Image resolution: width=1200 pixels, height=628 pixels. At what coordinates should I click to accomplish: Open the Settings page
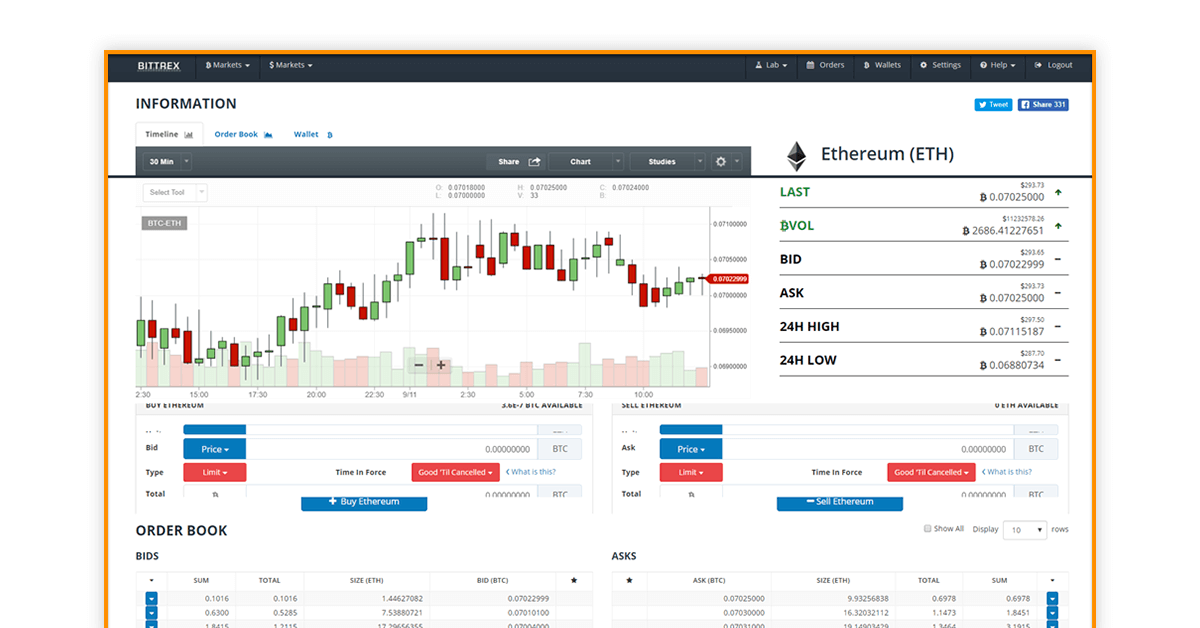pos(940,66)
